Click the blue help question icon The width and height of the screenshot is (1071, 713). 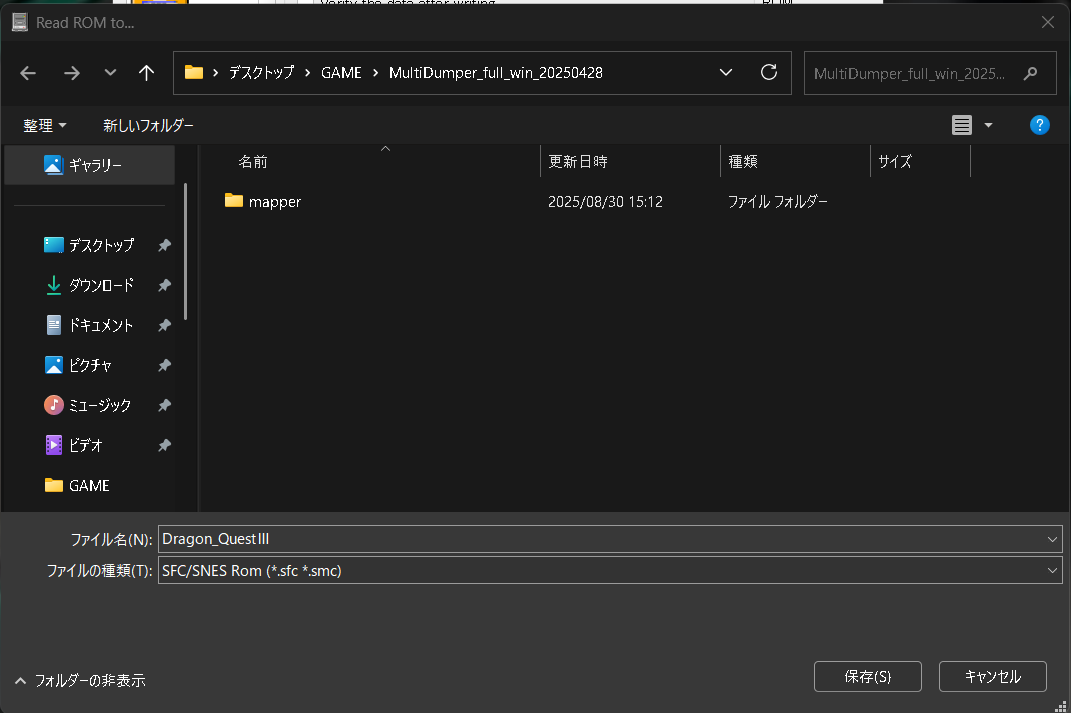pyautogui.click(x=1040, y=125)
